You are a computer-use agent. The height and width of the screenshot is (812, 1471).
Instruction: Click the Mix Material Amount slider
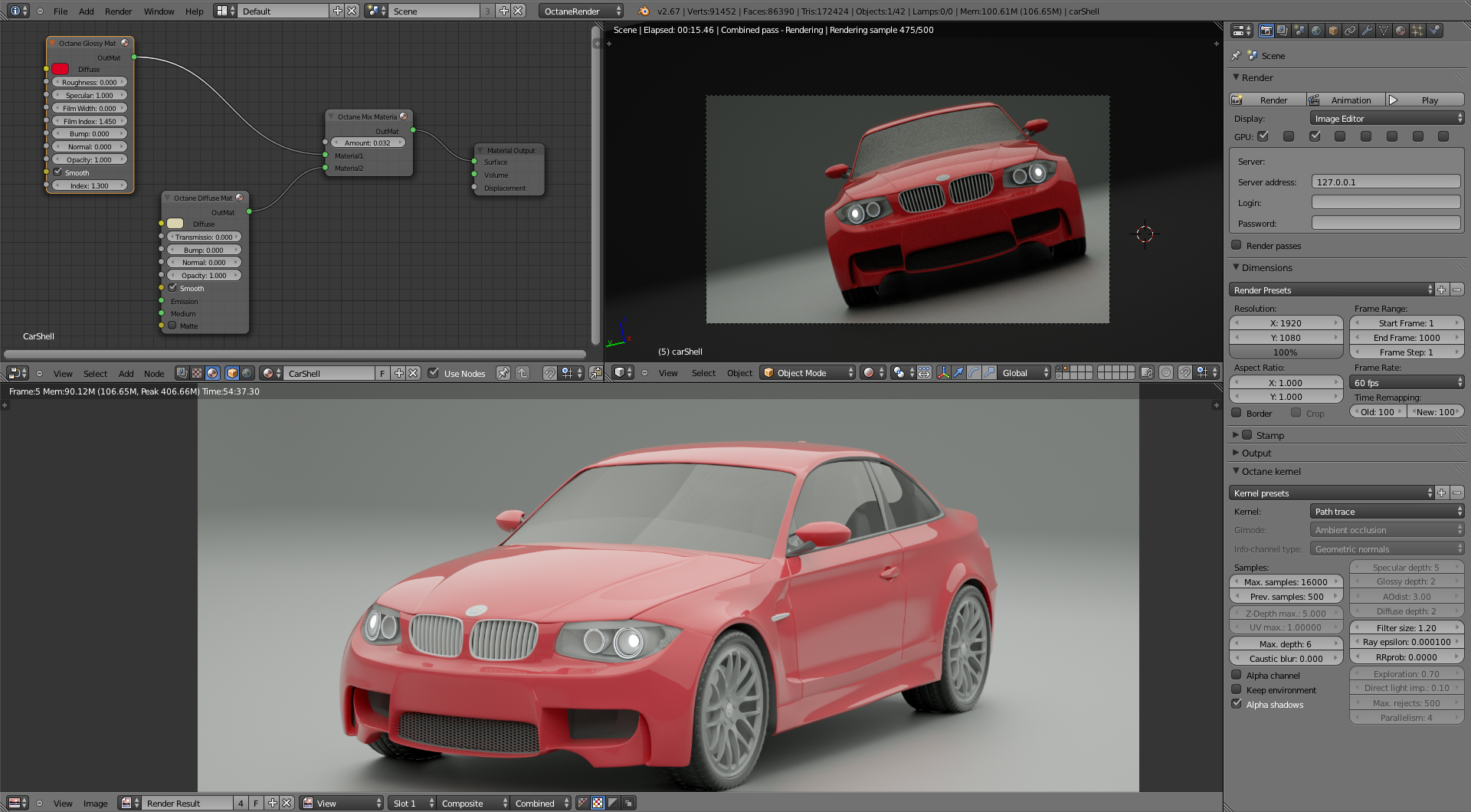point(368,142)
